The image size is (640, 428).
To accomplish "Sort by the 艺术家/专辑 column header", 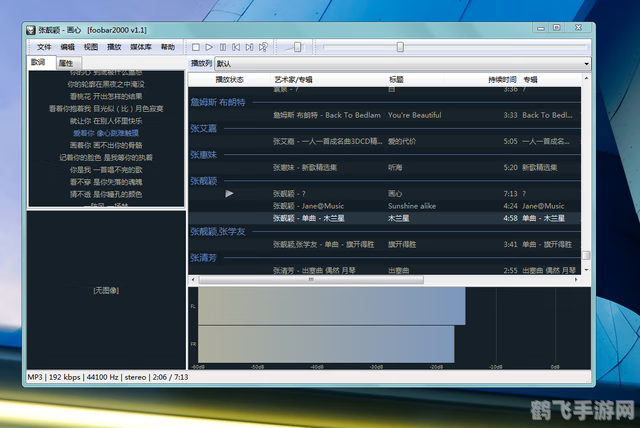I will (293, 80).
